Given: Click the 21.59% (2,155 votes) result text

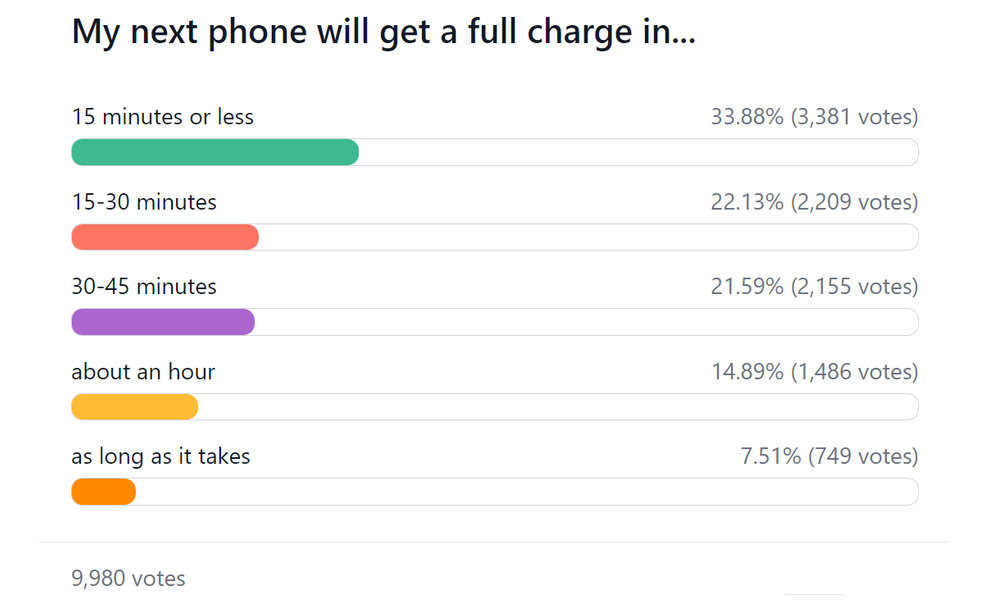Looking at the screenshot, I should [x=814, y=287].
